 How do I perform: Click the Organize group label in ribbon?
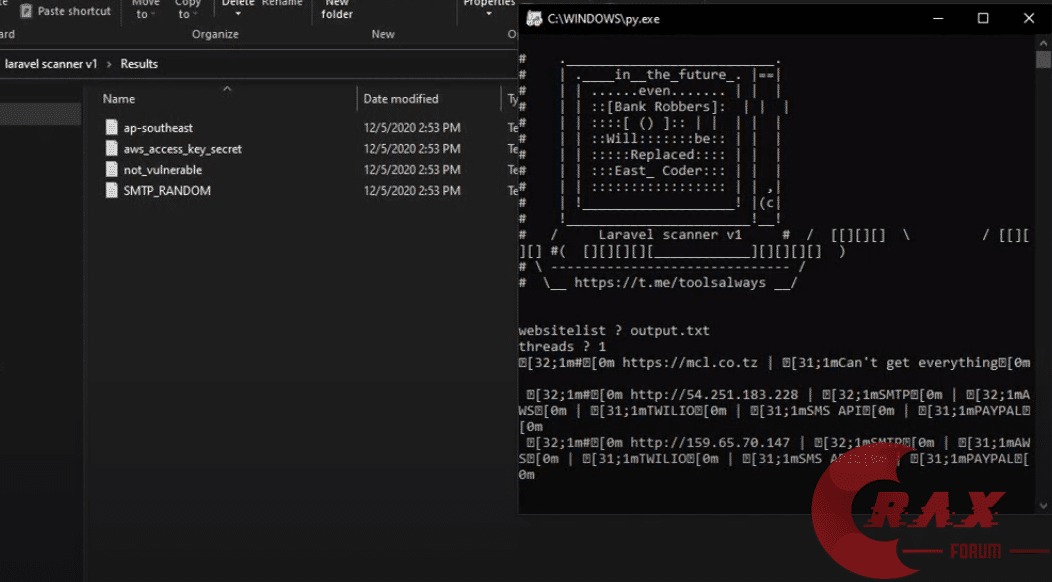click(215, 34)
